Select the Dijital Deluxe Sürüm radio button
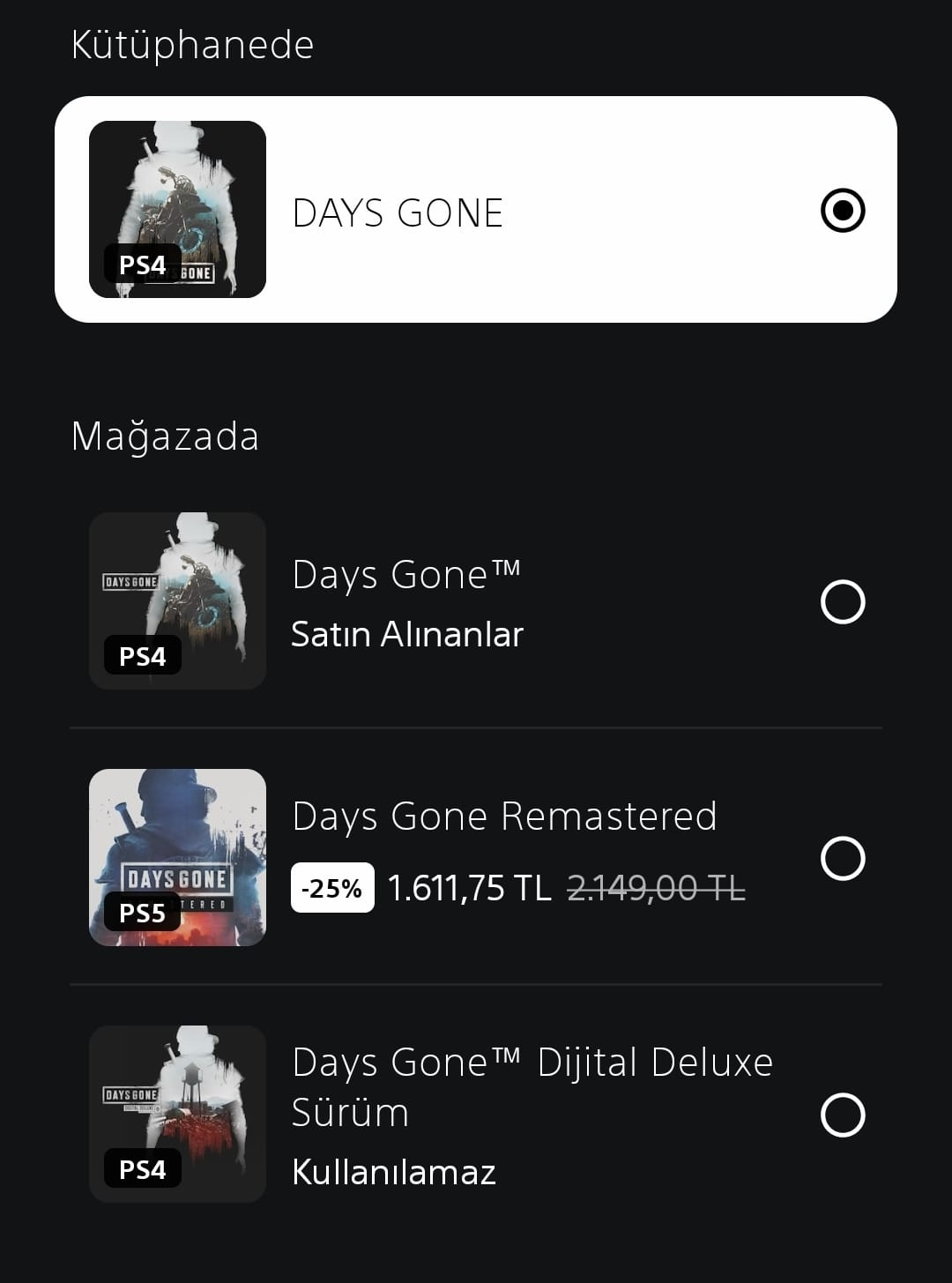 pos(842,1115)
